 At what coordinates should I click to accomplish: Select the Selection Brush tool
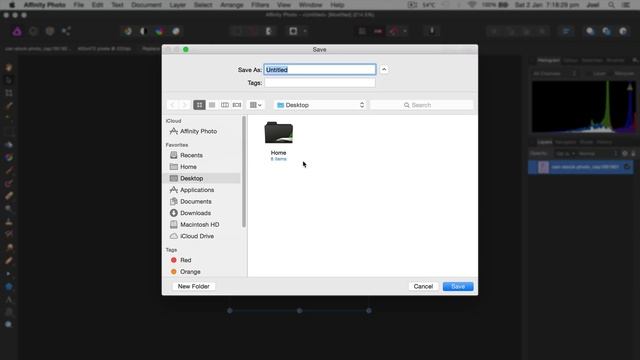[9, 106]
